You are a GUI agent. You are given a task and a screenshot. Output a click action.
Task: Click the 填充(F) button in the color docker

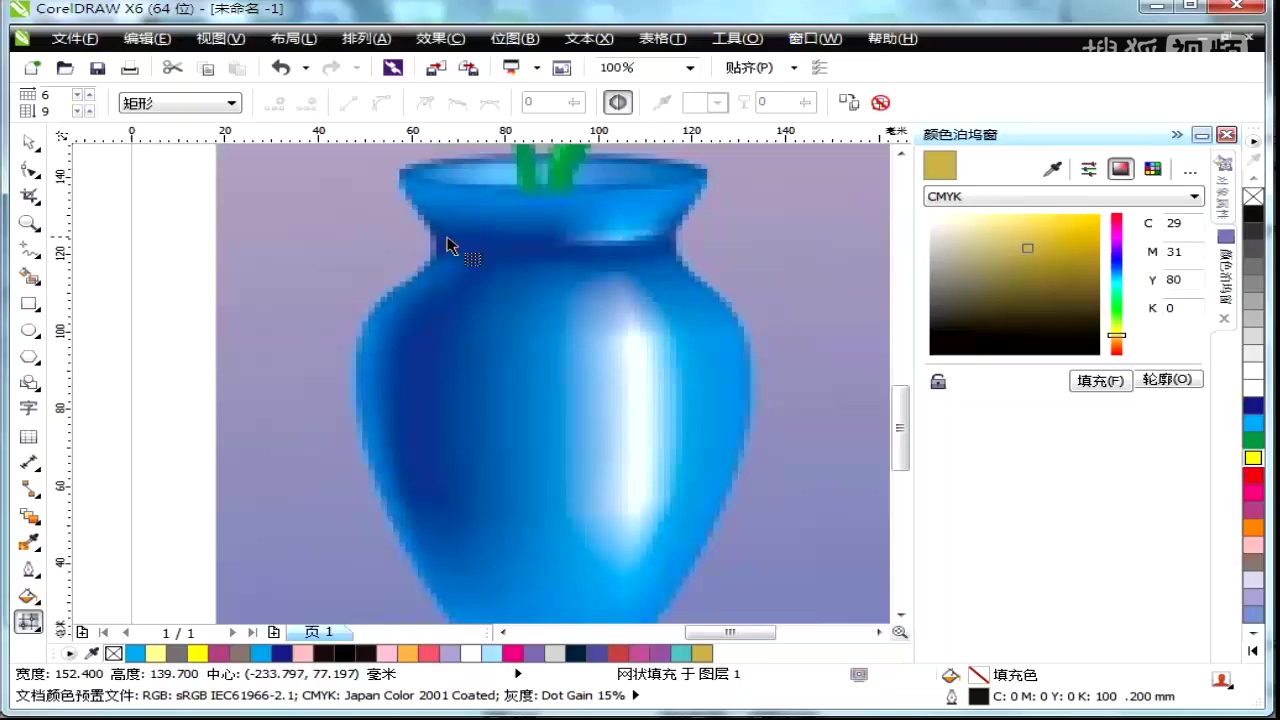pyautogui.click(x=1100, y=380)
